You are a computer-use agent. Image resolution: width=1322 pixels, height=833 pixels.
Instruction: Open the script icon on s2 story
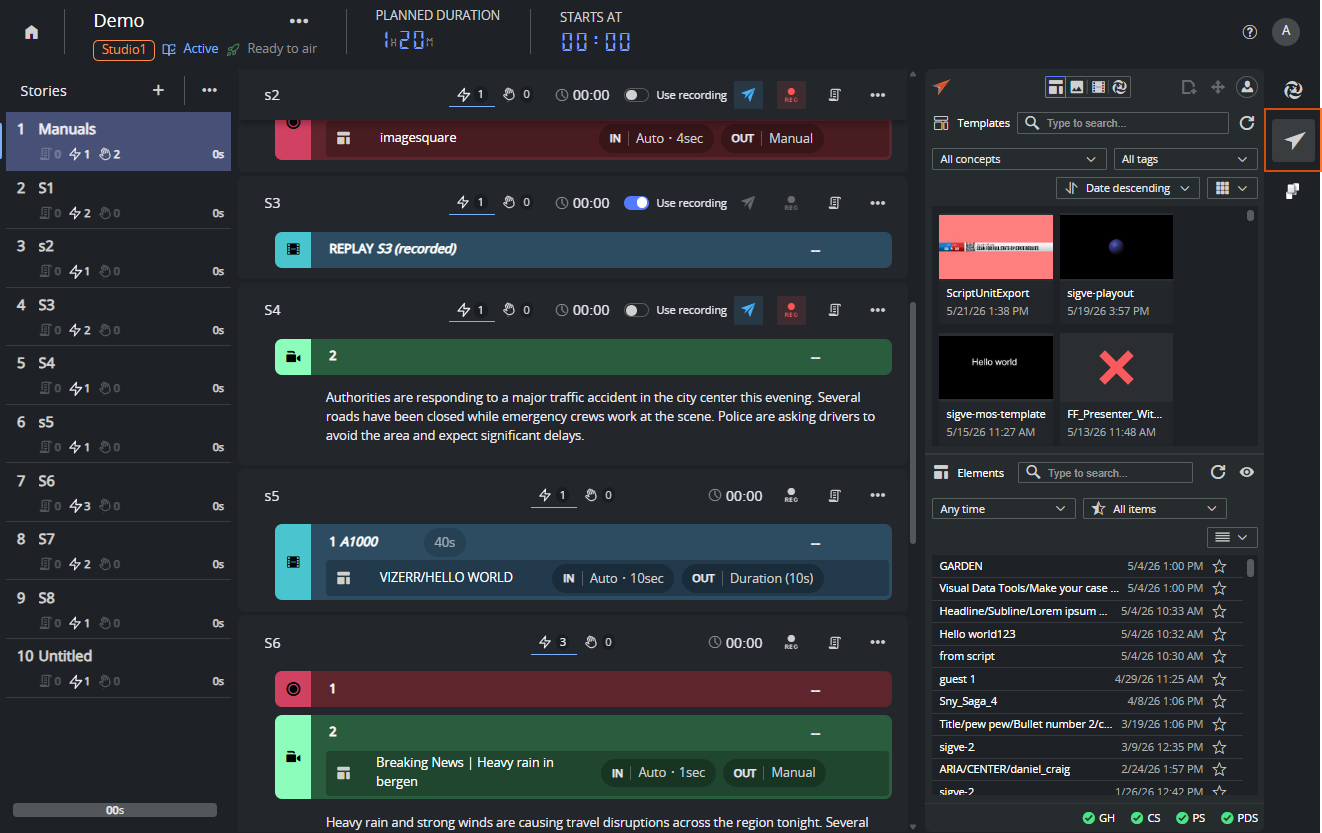pos(834,95)
